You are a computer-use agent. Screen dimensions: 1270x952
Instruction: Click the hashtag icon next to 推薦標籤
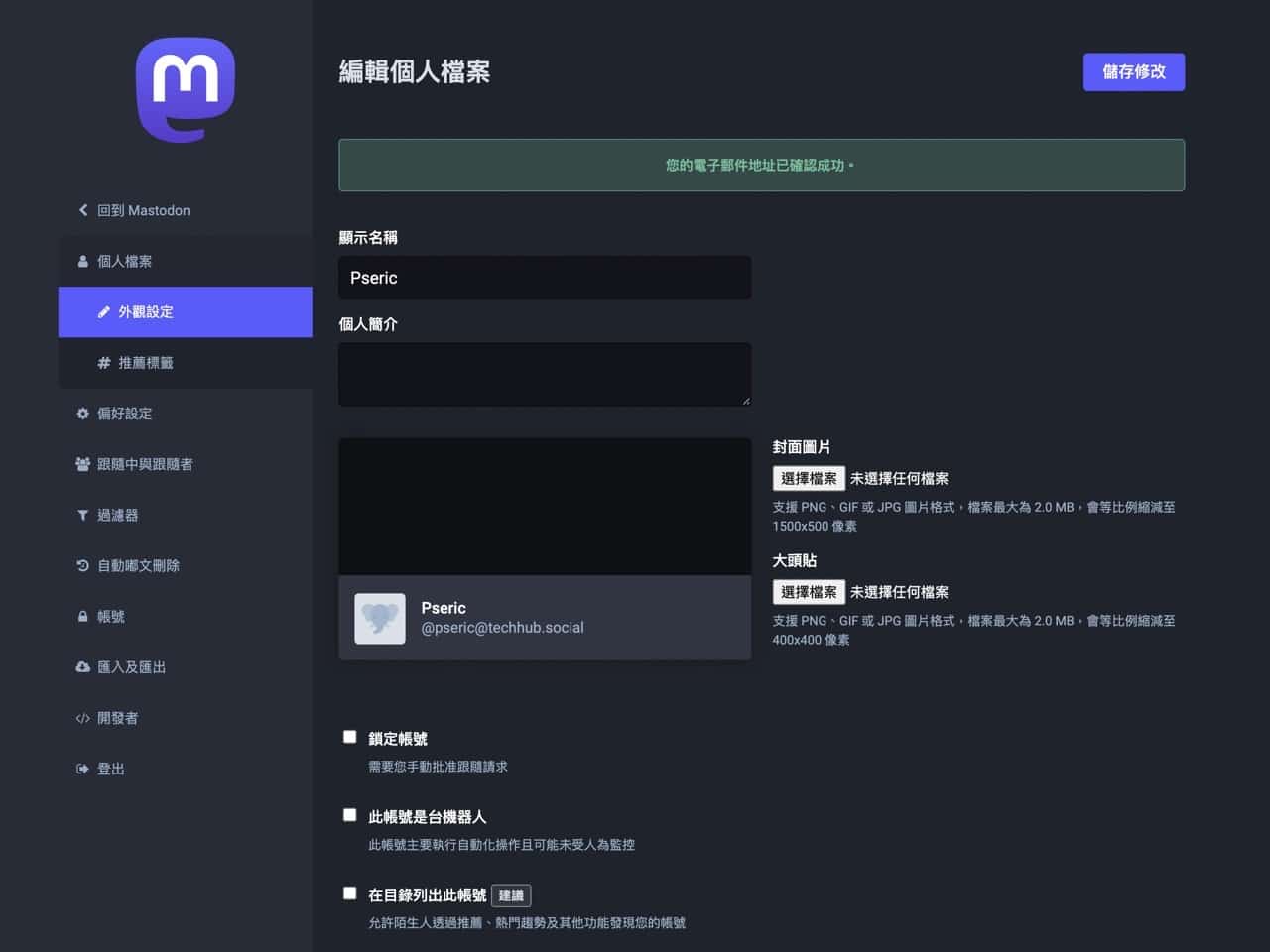pos(104,363)
